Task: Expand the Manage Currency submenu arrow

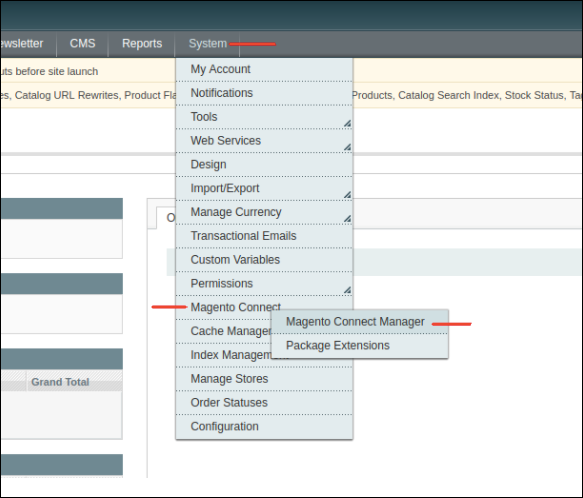Action: pos(347,218)
